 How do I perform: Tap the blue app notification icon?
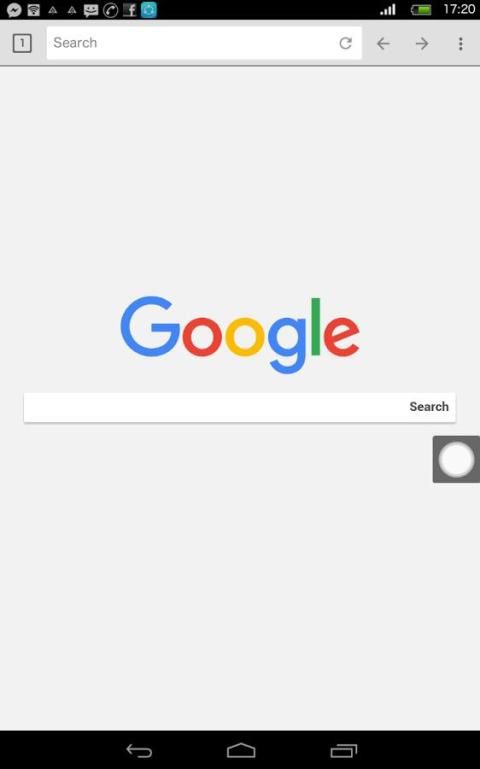149,10
